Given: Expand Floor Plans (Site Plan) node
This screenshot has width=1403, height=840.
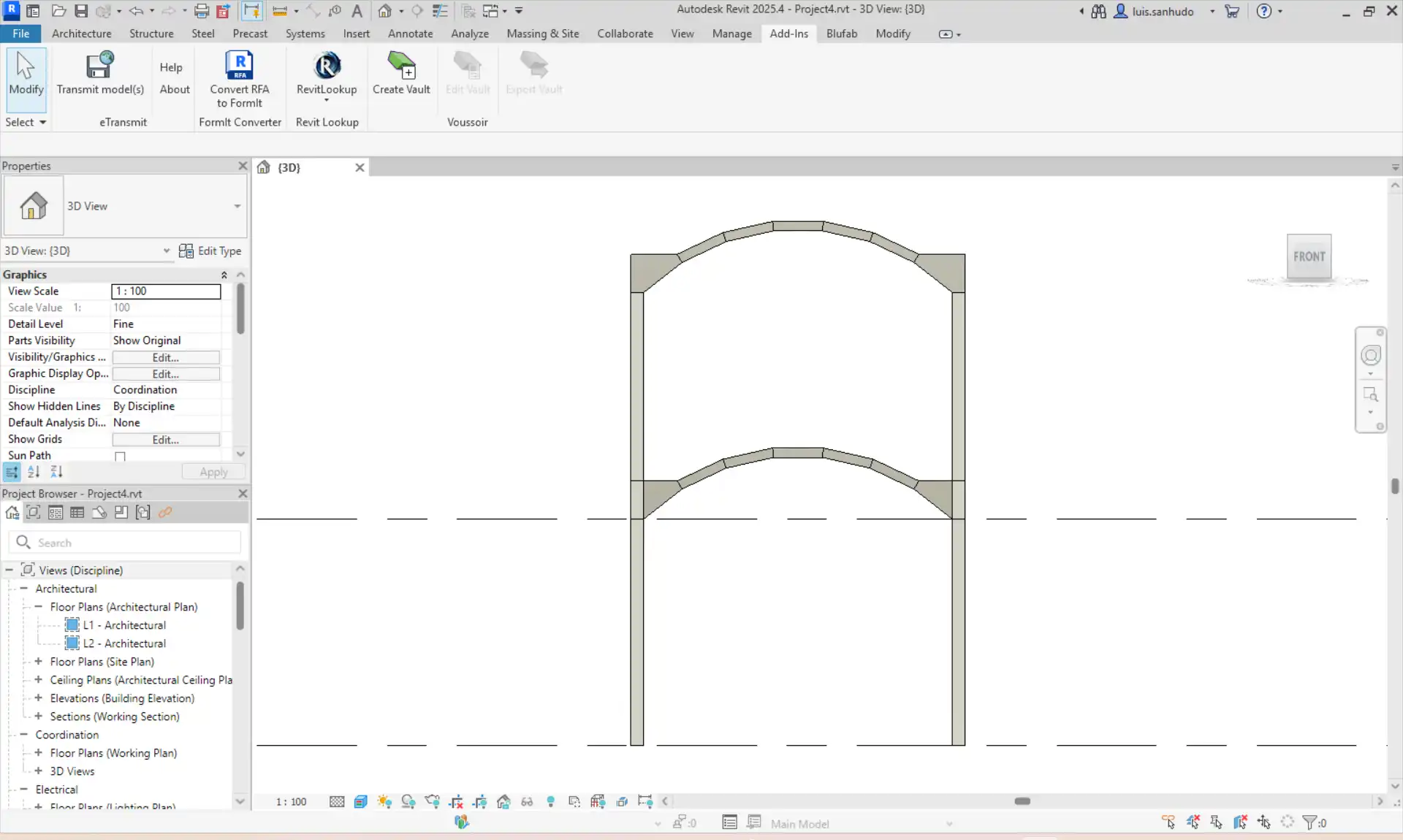Looking at the screenshot, I should (38, 662).
